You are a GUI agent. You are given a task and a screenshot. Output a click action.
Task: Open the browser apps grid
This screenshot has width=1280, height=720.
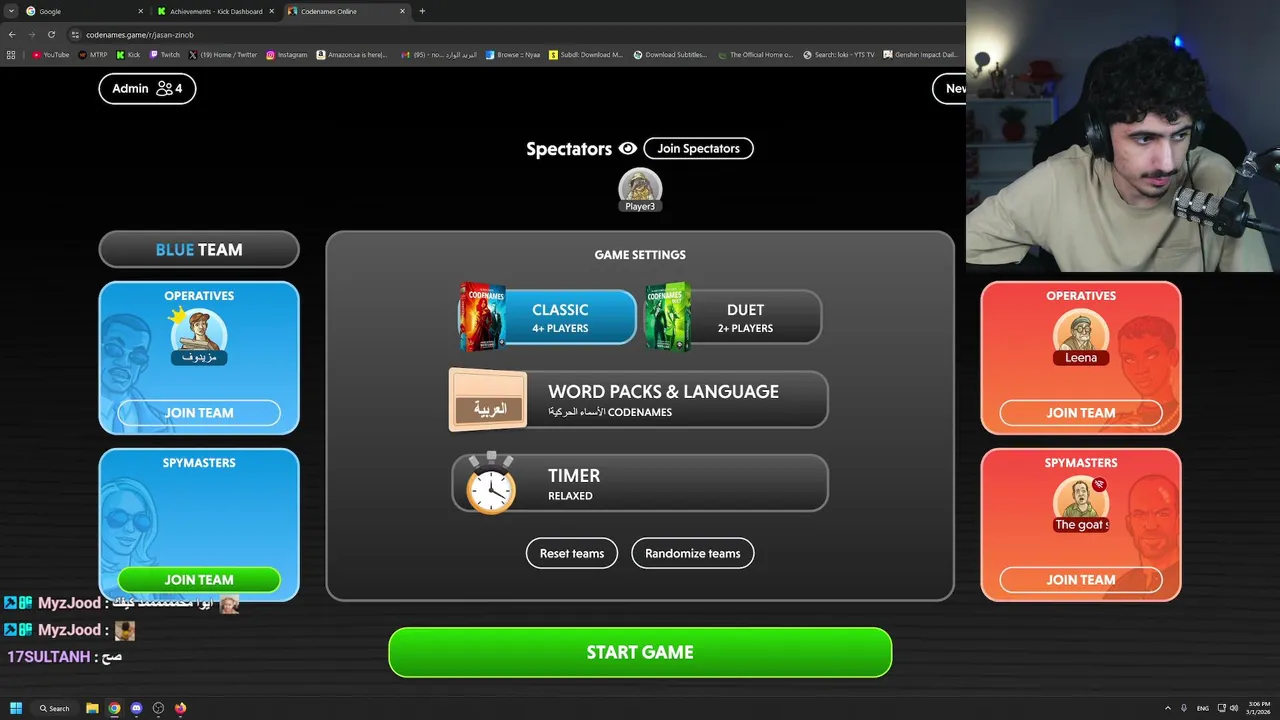click(11, 55)
